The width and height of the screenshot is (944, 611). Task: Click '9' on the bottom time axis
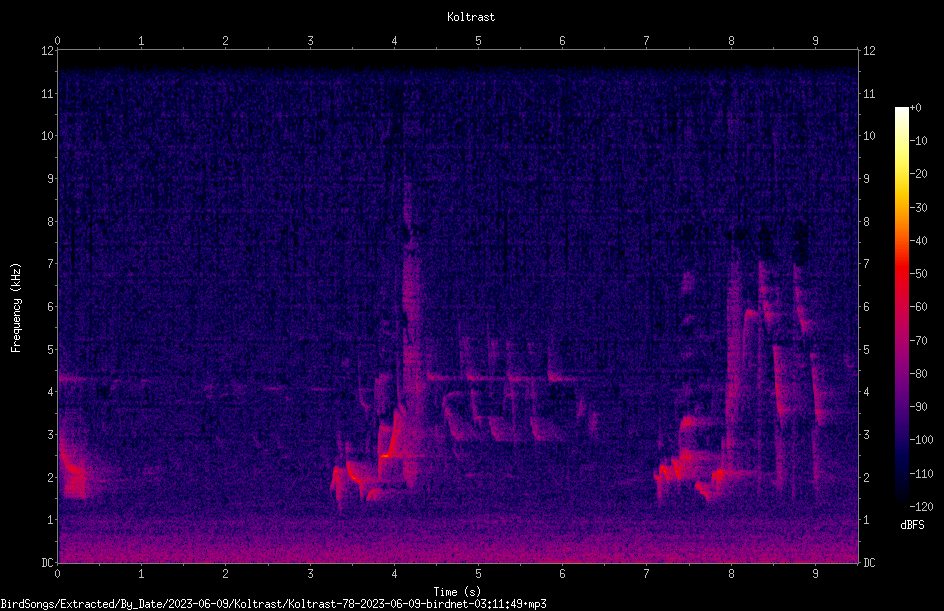[x=815, y=574]
